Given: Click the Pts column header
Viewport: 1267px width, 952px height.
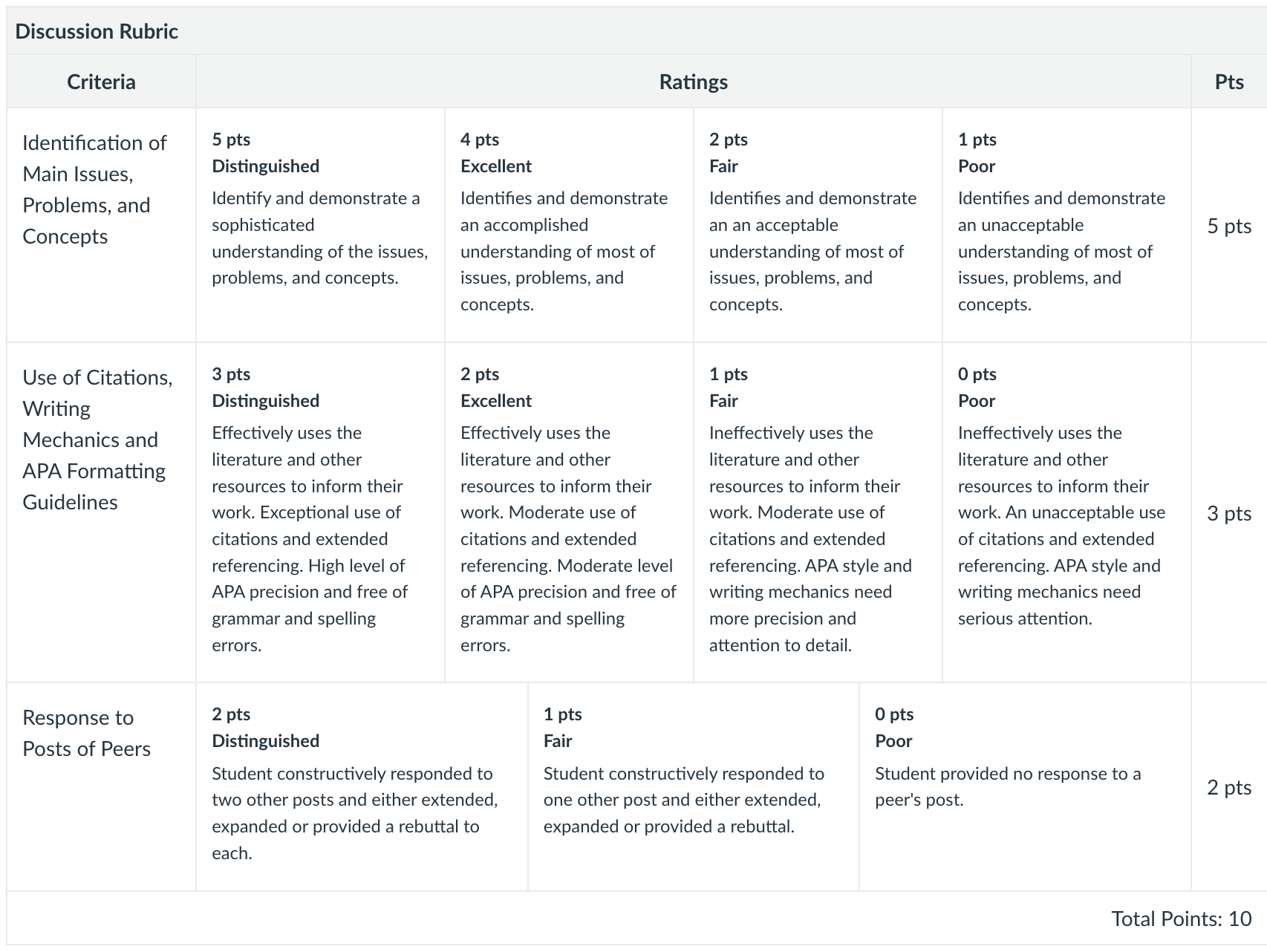Looking at the screenshot, I should pos(1229,82).
